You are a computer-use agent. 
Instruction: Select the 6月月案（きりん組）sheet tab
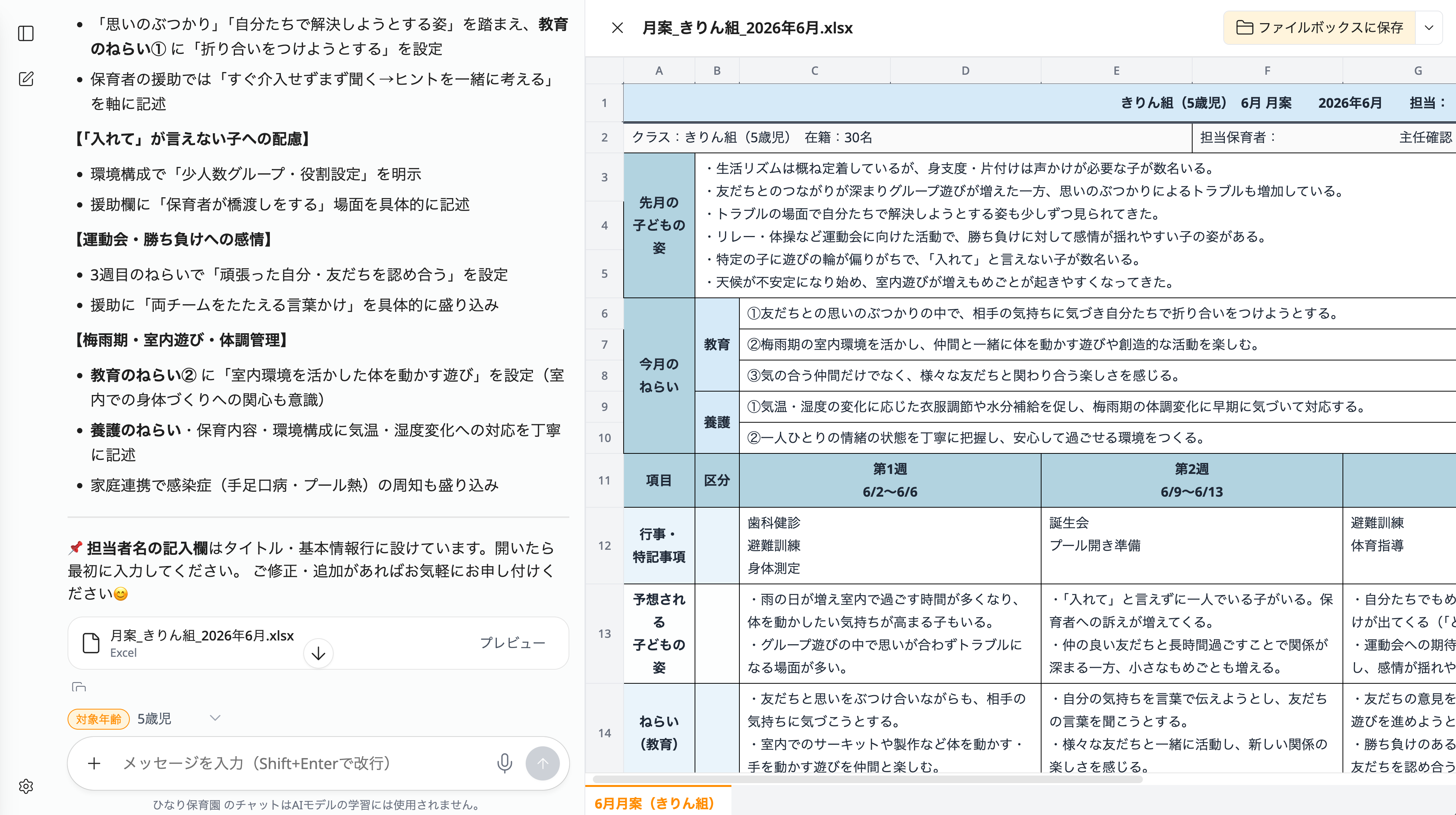658,802
